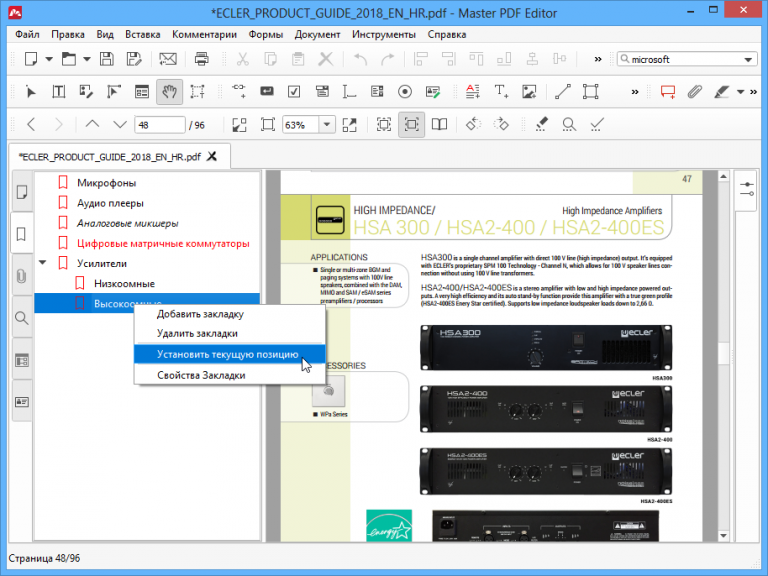Open the search box dropdown arrow

tap(747, 59)
